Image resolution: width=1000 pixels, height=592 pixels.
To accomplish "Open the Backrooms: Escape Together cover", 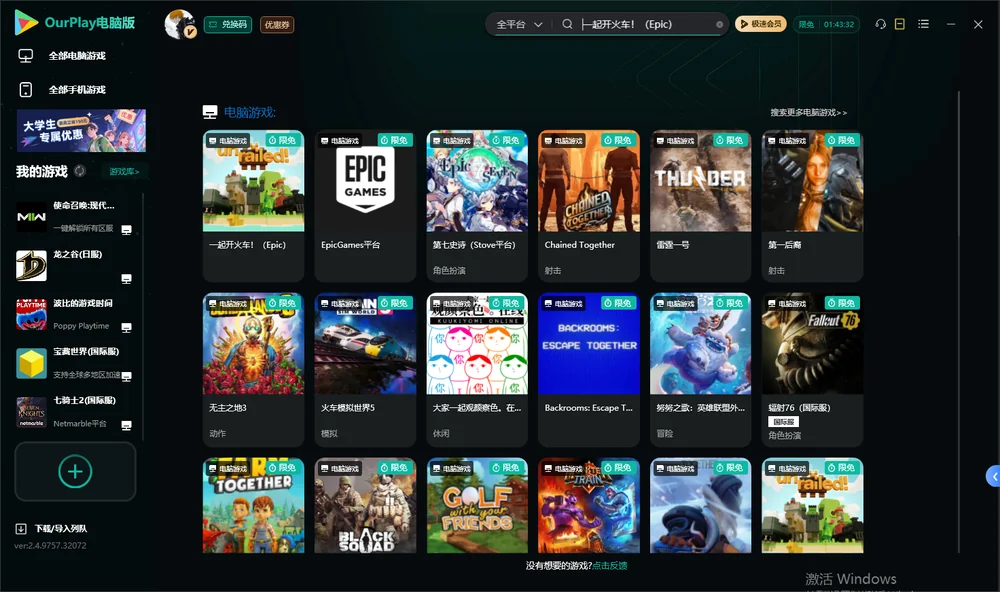I will click(x=589, y=344).
